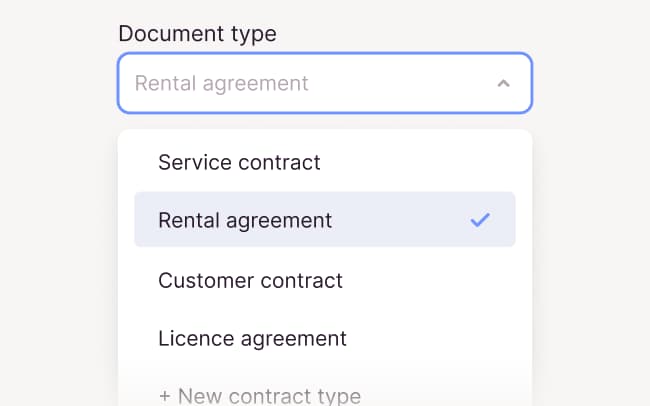Select the Licence agreement option

[x=252, y=338]
